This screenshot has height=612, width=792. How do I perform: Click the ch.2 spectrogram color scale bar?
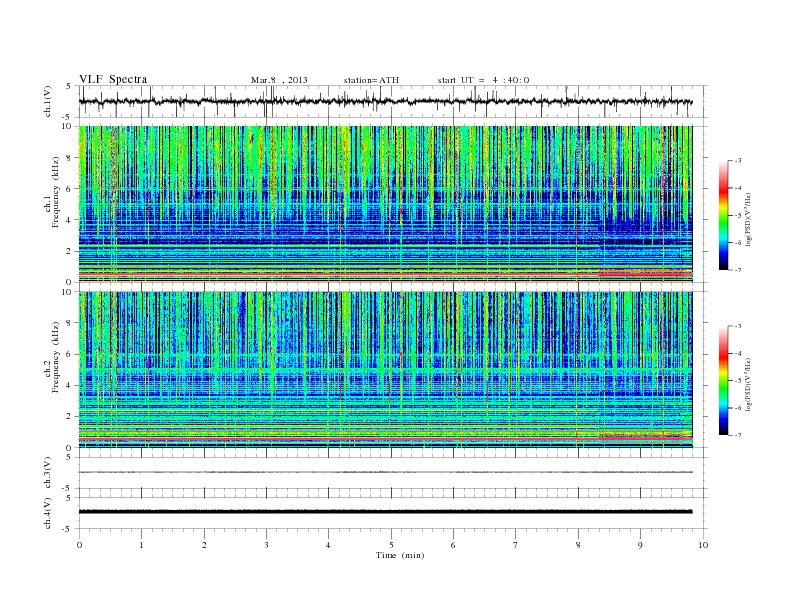click(x=723, y=381)
